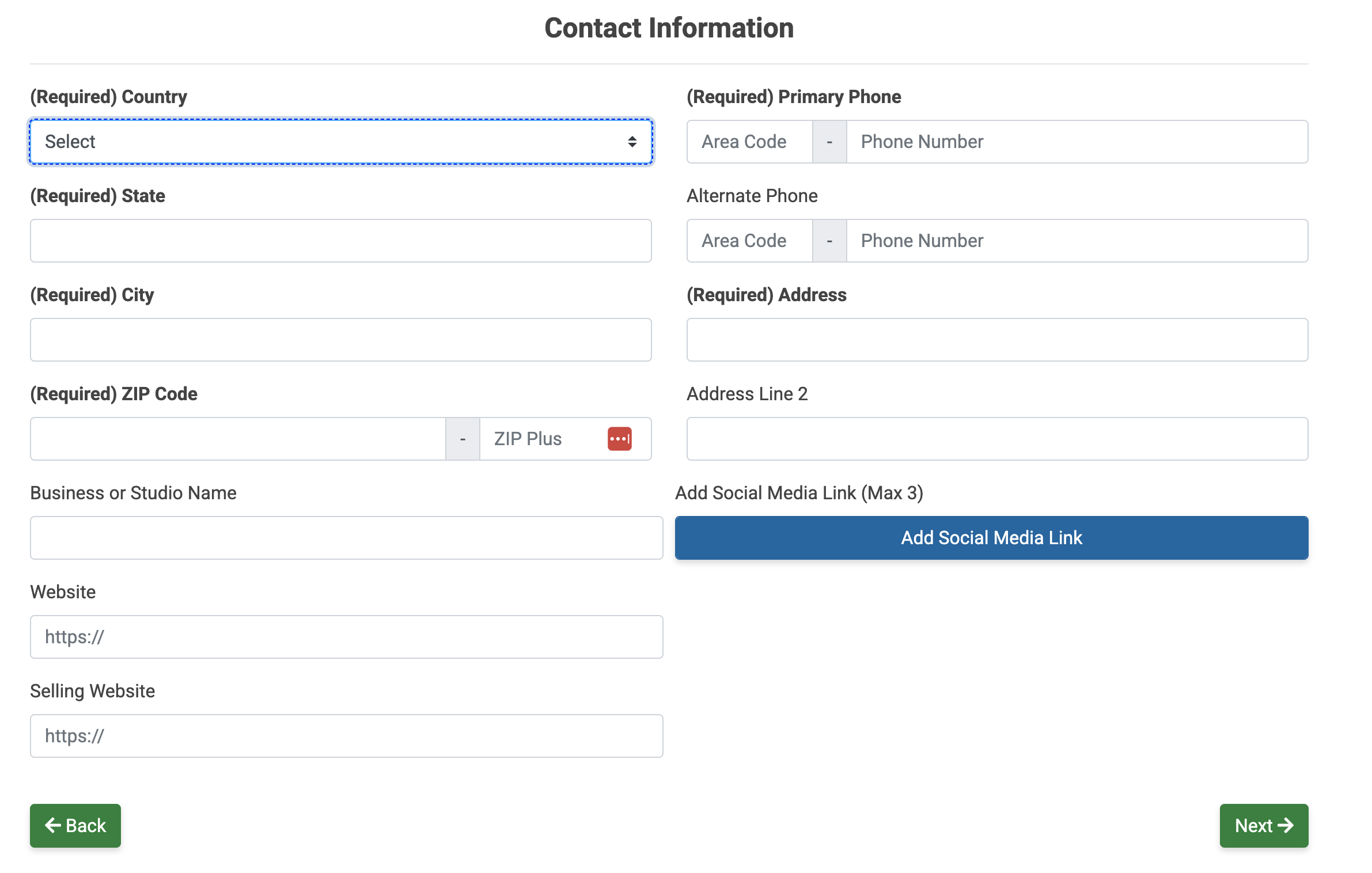The width and height of the screenshot is (1372, 873).
Task: Click the red password manager icon in ZIP Plus
Action: tap(619, 439)
